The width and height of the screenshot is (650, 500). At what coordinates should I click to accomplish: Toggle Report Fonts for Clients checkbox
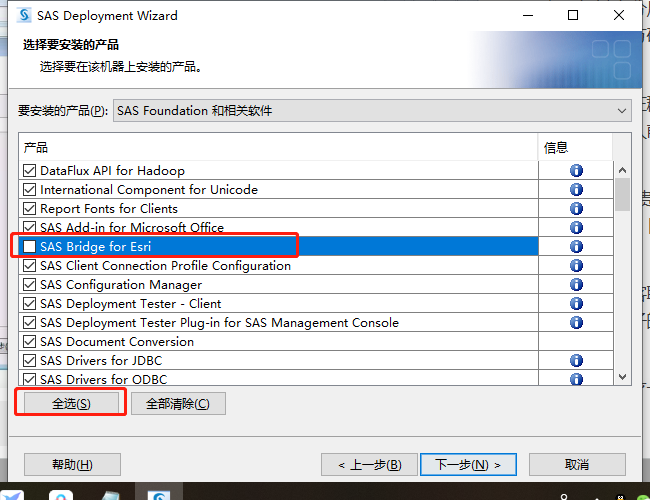click(29, 209)
